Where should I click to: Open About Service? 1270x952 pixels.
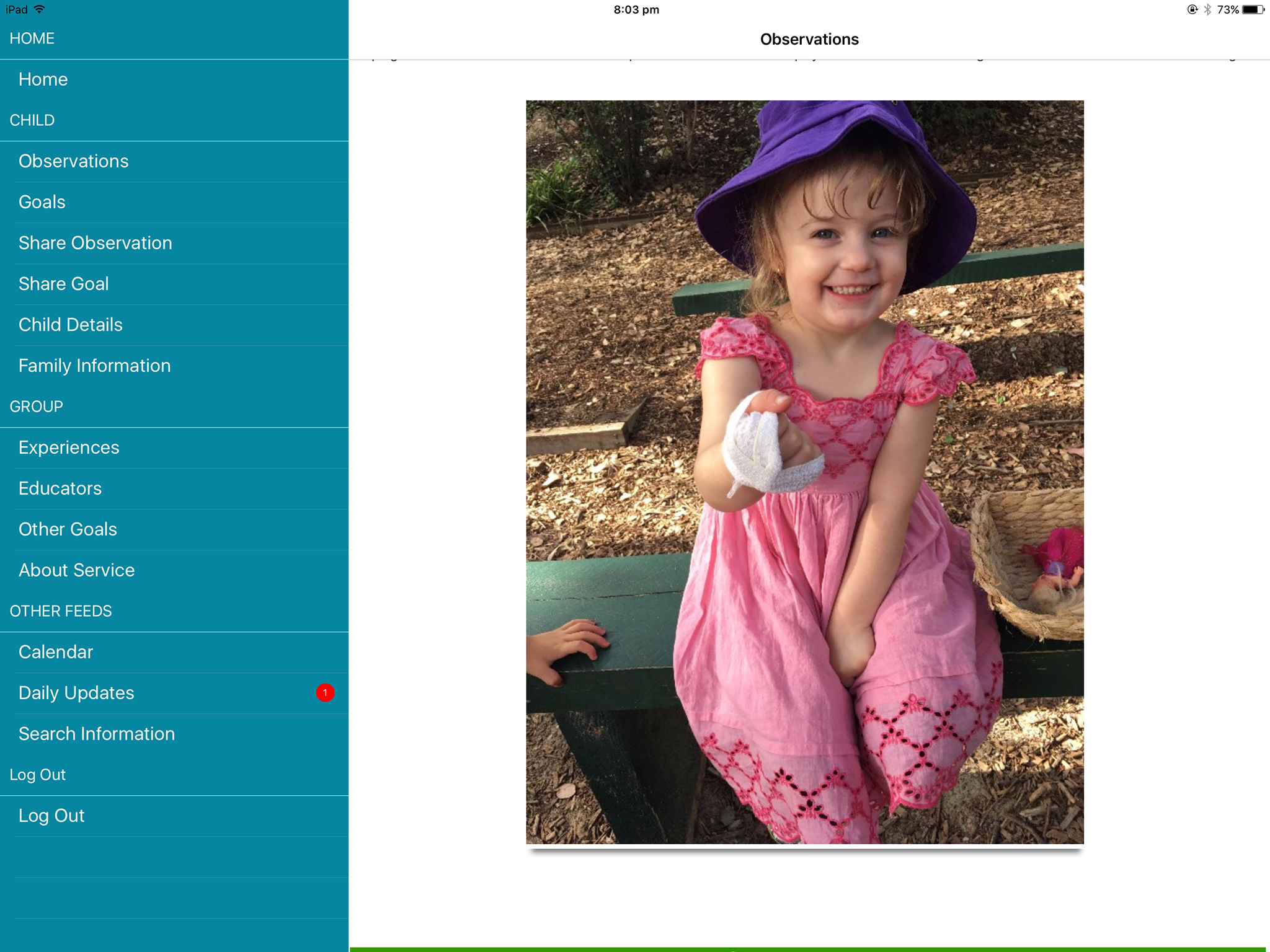tap(174, 570)
